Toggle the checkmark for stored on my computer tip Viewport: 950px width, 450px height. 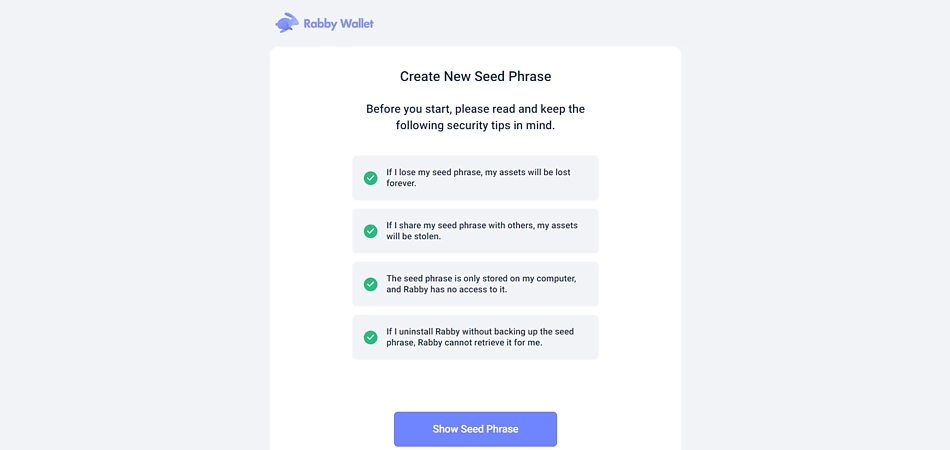[x=370, y=284]
